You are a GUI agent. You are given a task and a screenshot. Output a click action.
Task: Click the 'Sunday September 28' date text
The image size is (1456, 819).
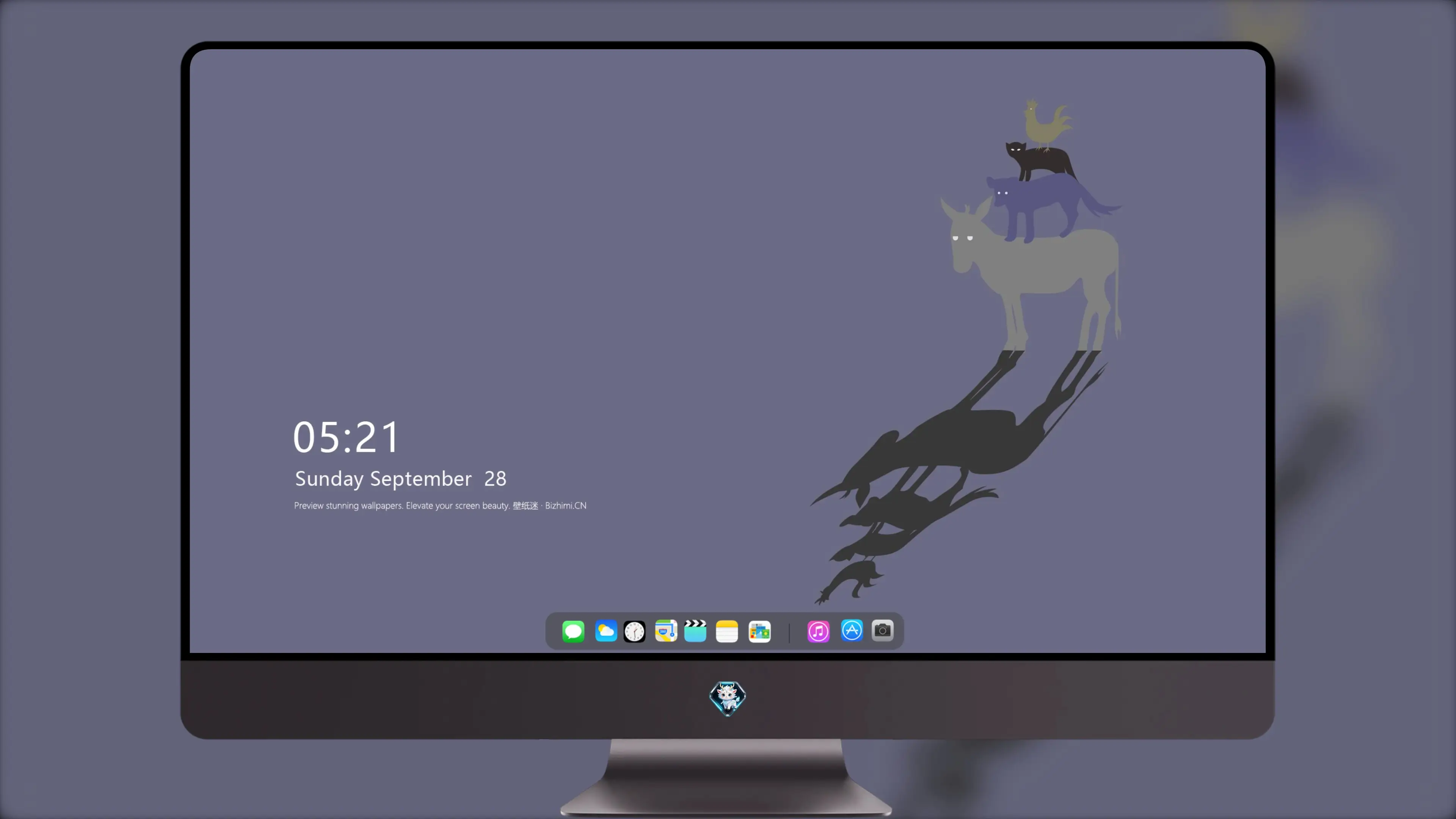coord(401,479)
